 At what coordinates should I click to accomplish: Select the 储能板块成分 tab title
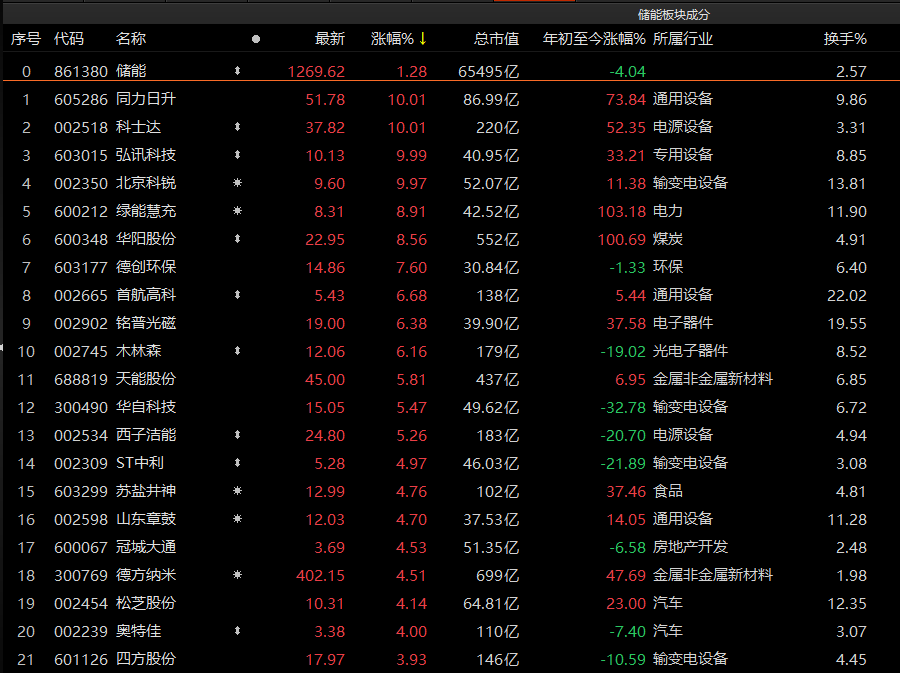tap(673, 14)
